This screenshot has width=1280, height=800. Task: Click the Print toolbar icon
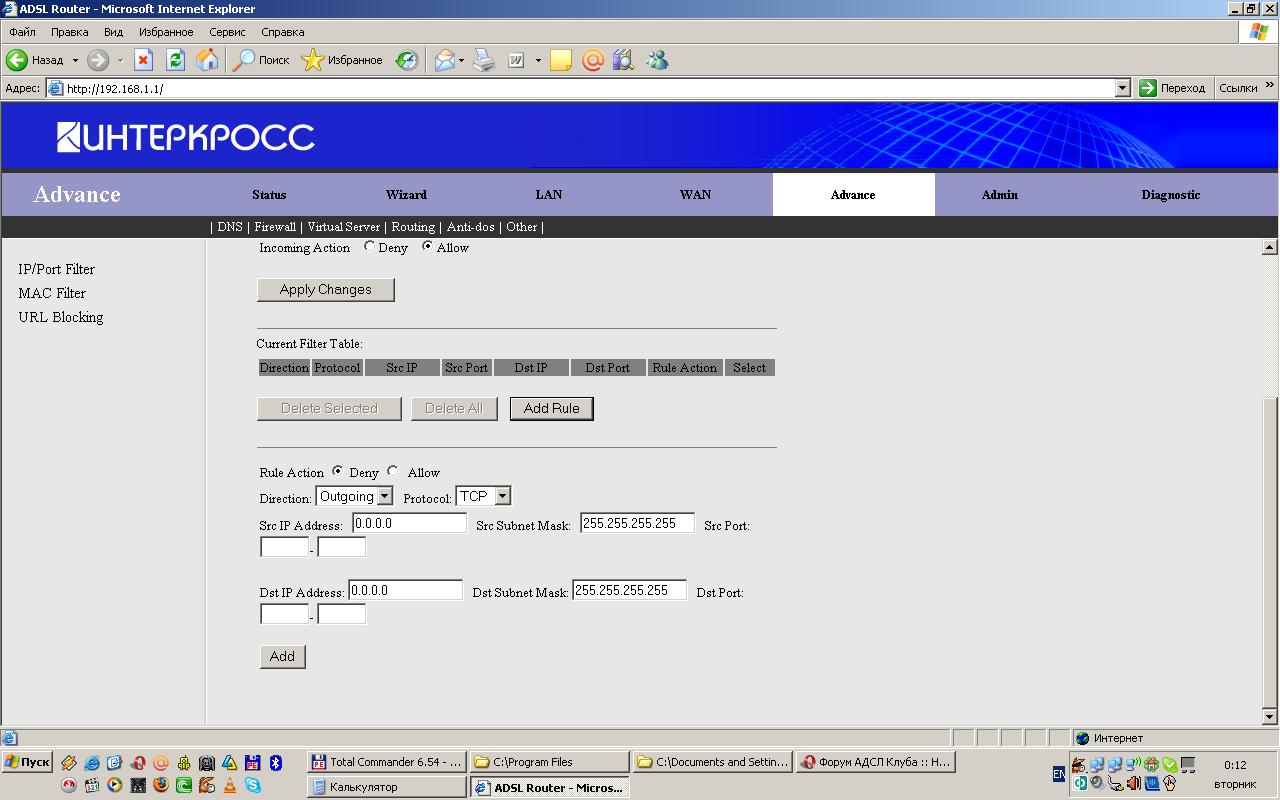(484, 60)
